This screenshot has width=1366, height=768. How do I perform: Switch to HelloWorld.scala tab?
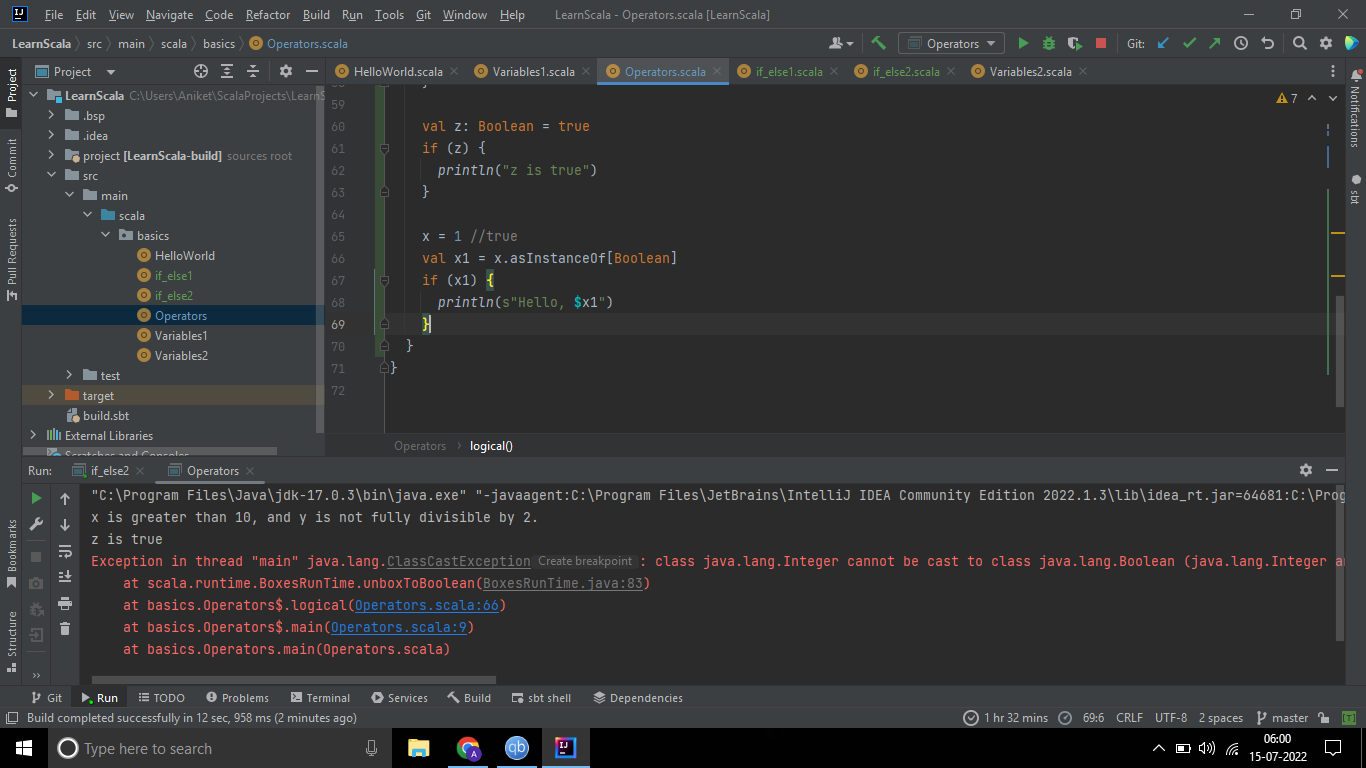[x=398, y=71]
